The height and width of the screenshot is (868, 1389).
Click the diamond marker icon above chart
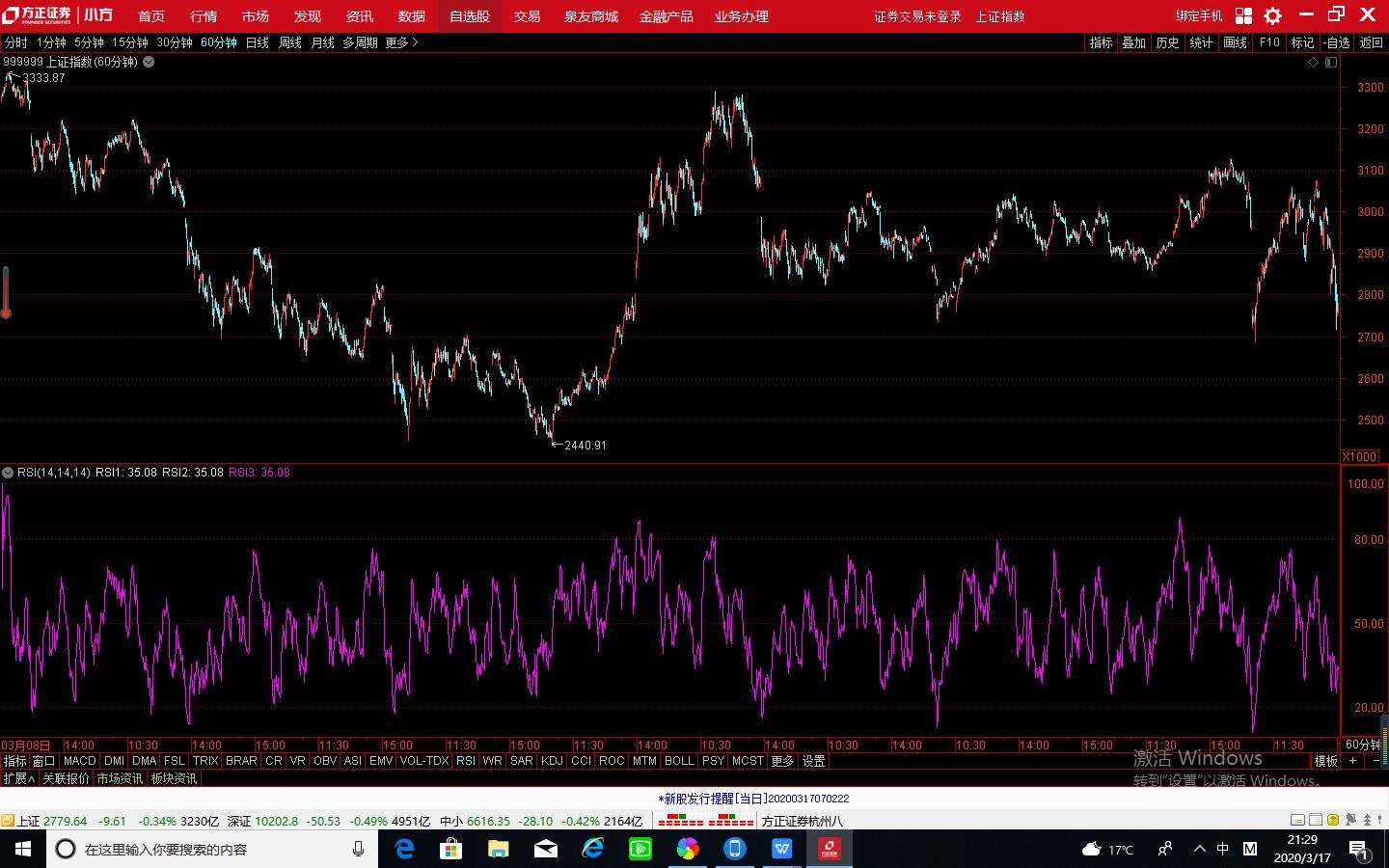(1313, 62)
